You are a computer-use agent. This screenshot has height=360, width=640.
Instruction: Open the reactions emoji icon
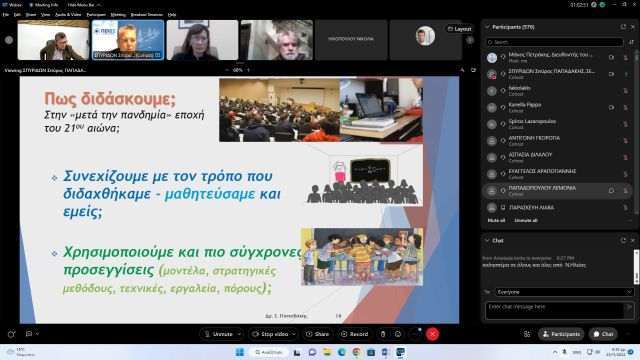[398, 334]
